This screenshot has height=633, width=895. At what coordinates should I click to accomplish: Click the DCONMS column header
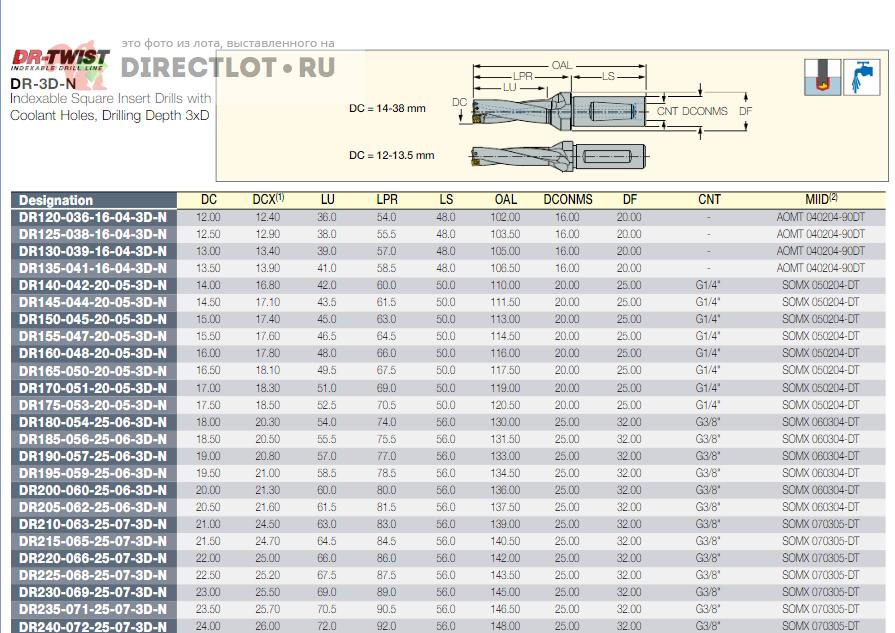[566, 200]
